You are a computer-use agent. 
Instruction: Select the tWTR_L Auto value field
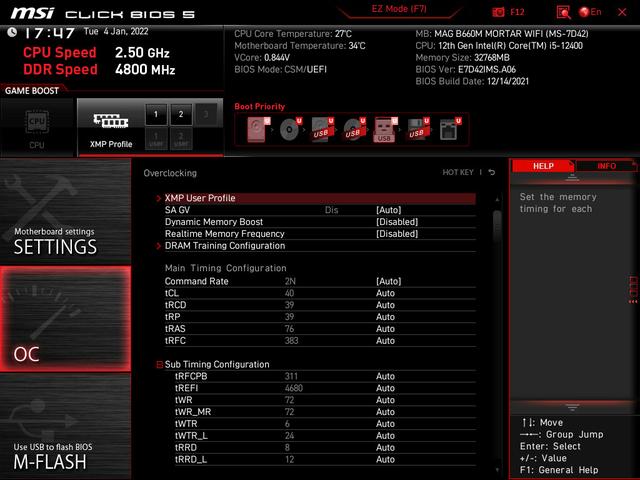pyautogui.click(x=385, y=436)
